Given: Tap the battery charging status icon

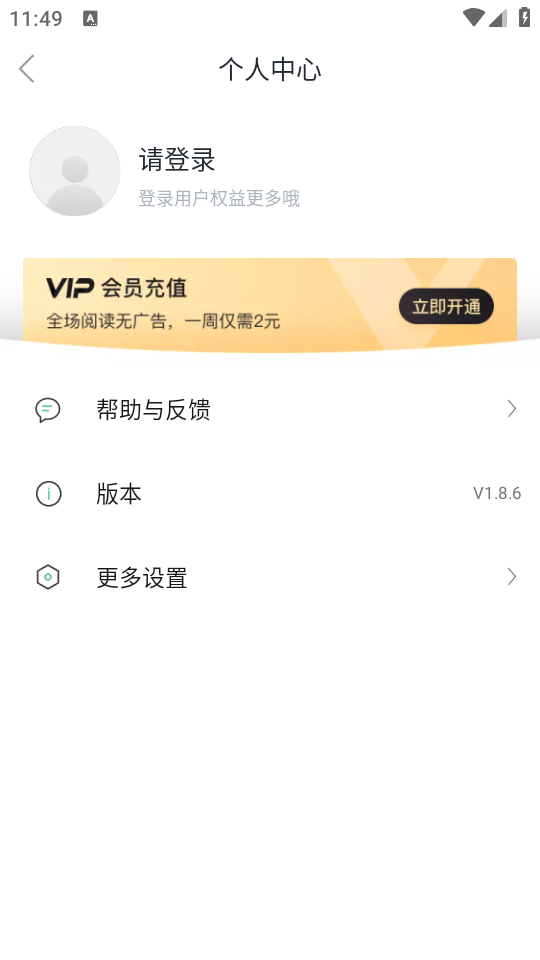Looking at the screenshot, I should click(524, 17).
